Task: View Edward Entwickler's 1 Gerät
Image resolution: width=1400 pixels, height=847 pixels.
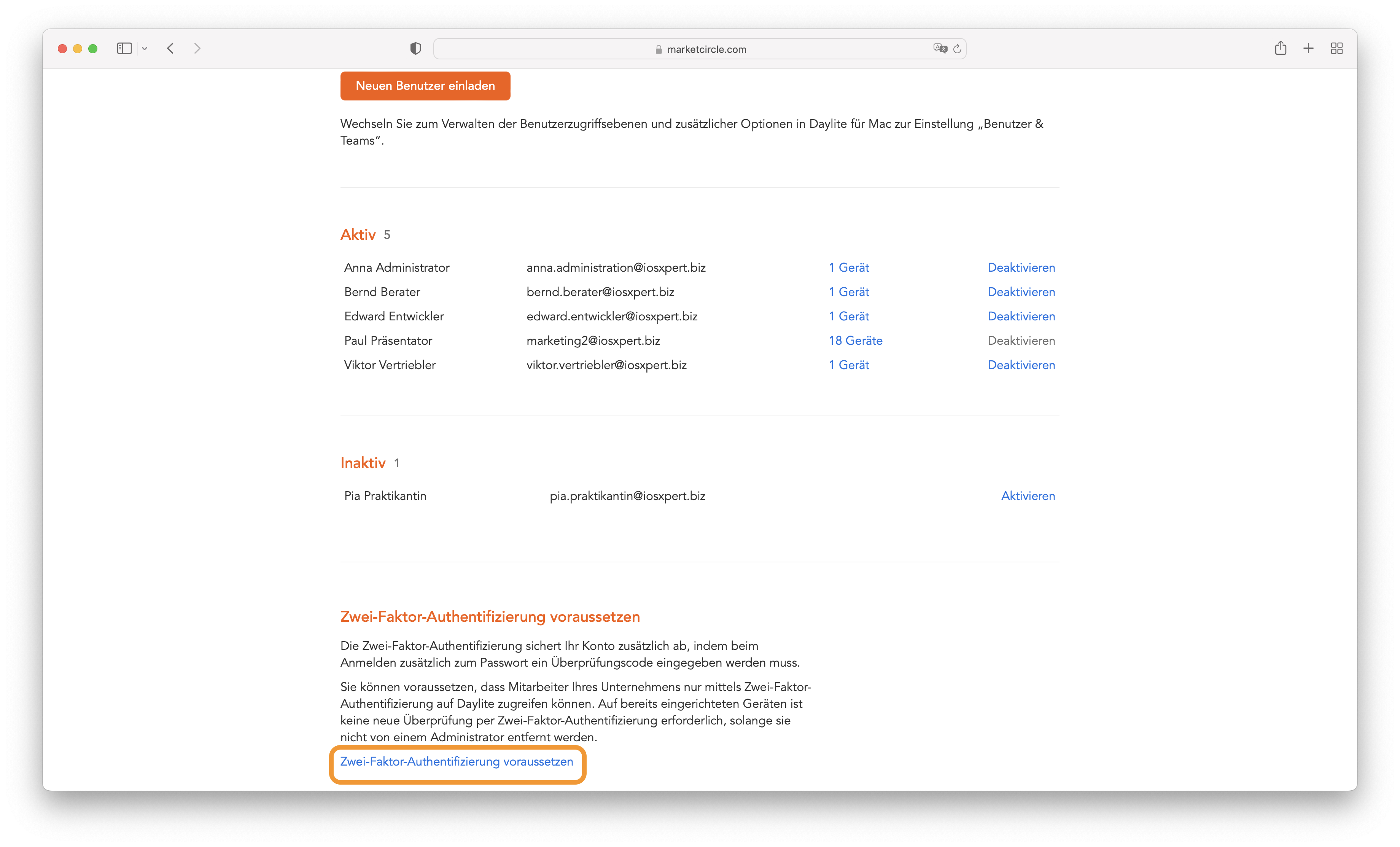Action: pyautogui.click(x=849, y=317)
